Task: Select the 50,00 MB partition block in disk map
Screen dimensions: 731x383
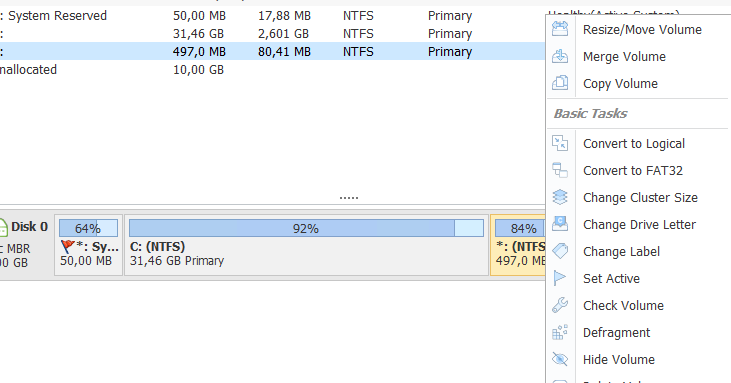Action: 89,245
